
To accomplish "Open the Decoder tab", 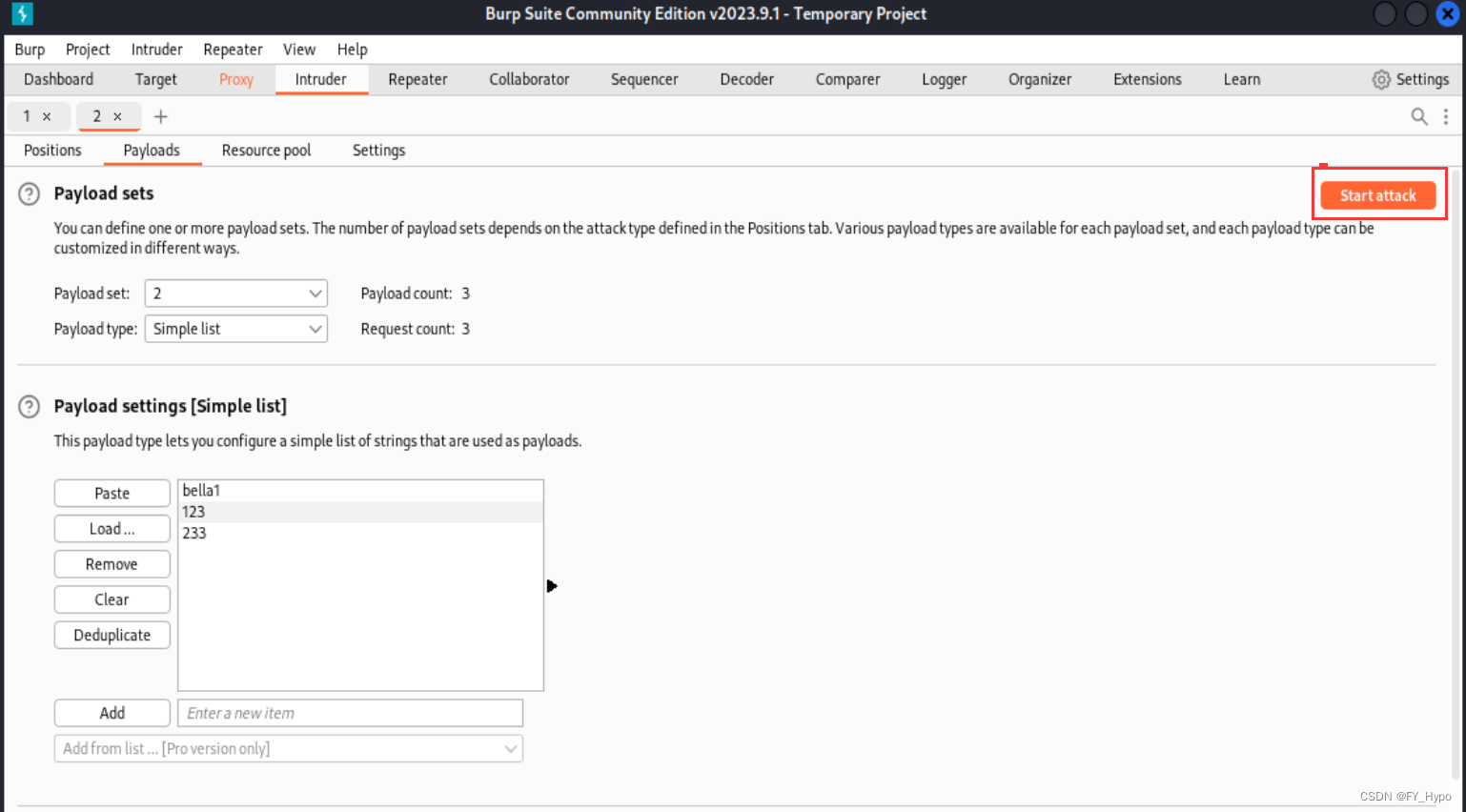I will pos(746,79).
